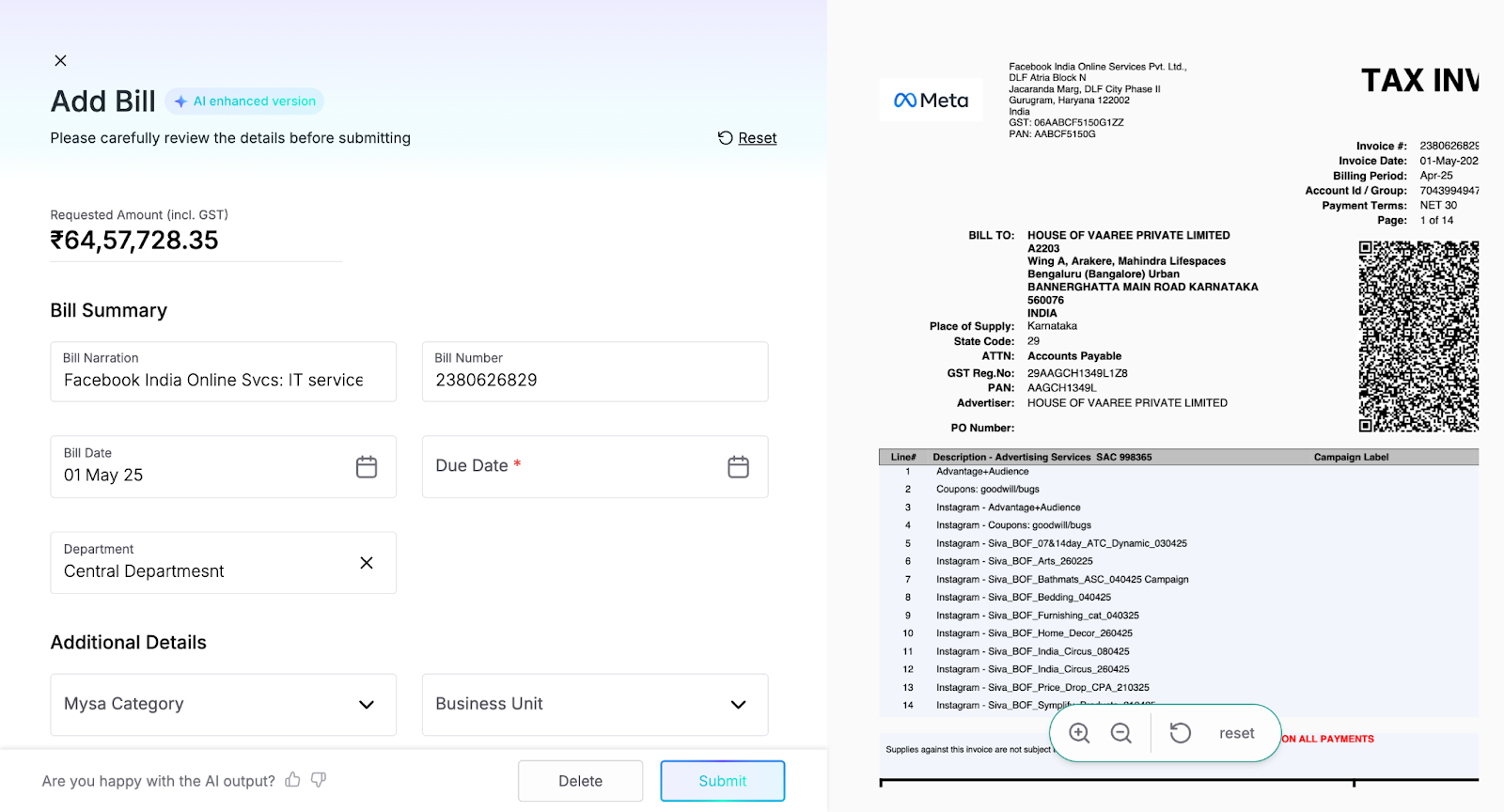Edit the Requested Amount value
1504x812 pixels.
tap(134, 241)
